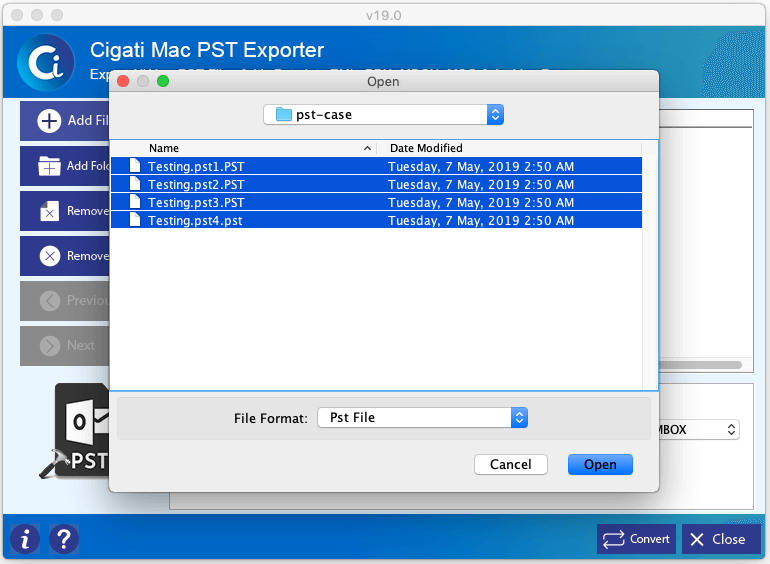Image resolution: width=770 pixels, height=564 pixels.
Task: Select the Testing.pst2.PST file name
Action: coord(196,185)
